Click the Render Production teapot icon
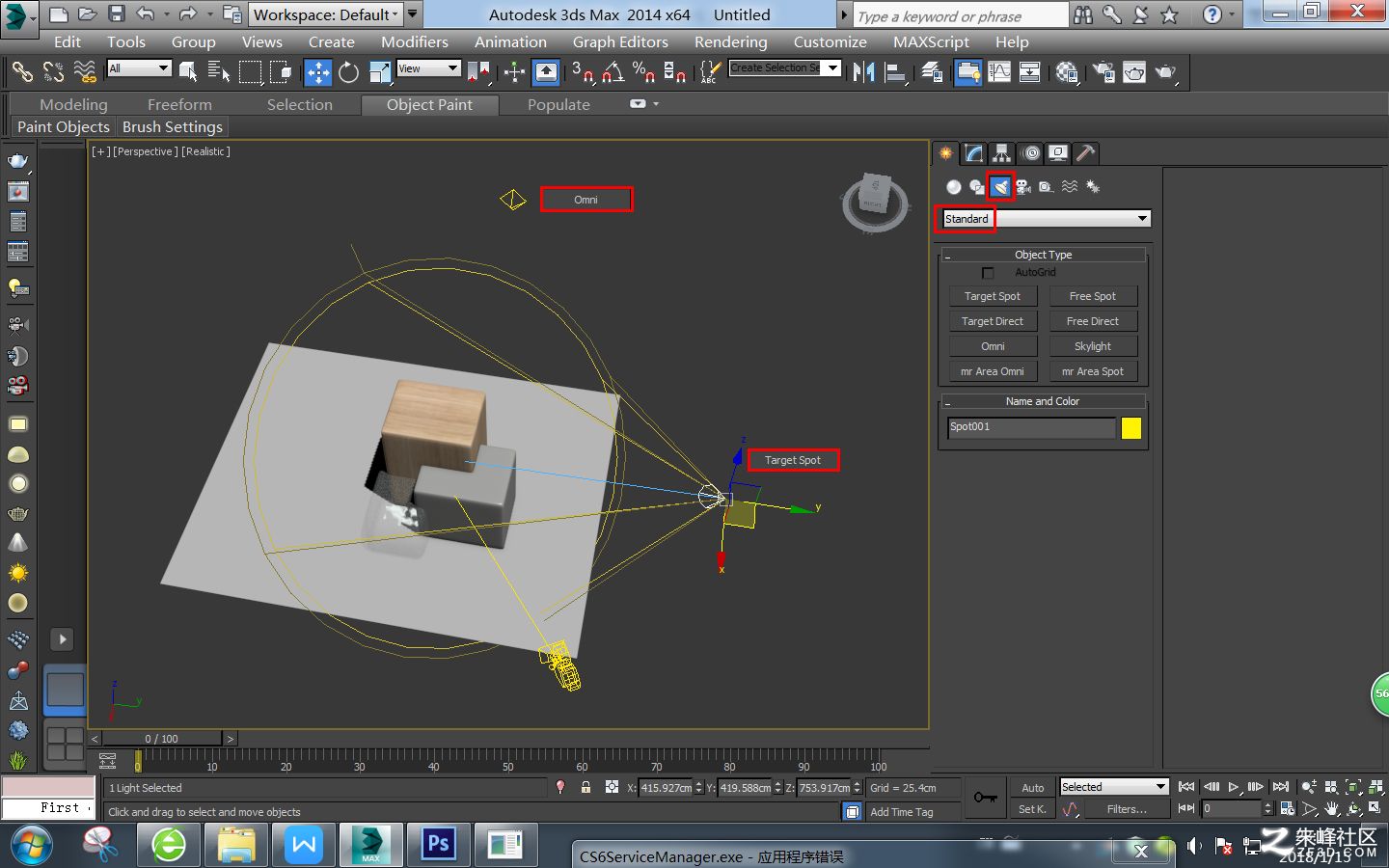Viewport: 1389px width, 868px height. tap(1165, 72)
